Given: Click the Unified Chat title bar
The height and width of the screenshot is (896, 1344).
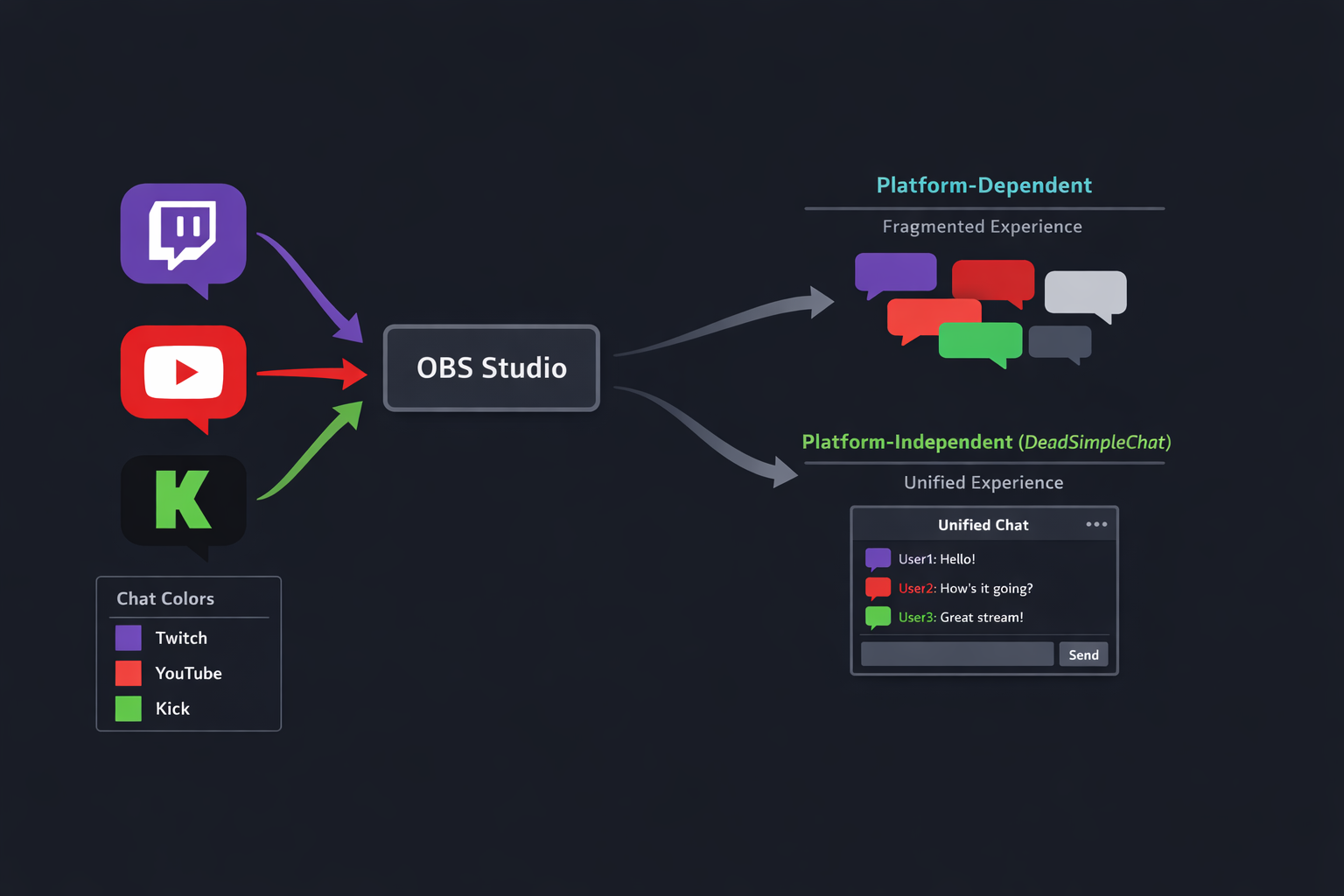Looking at the screenshot, I should [983, 525].
